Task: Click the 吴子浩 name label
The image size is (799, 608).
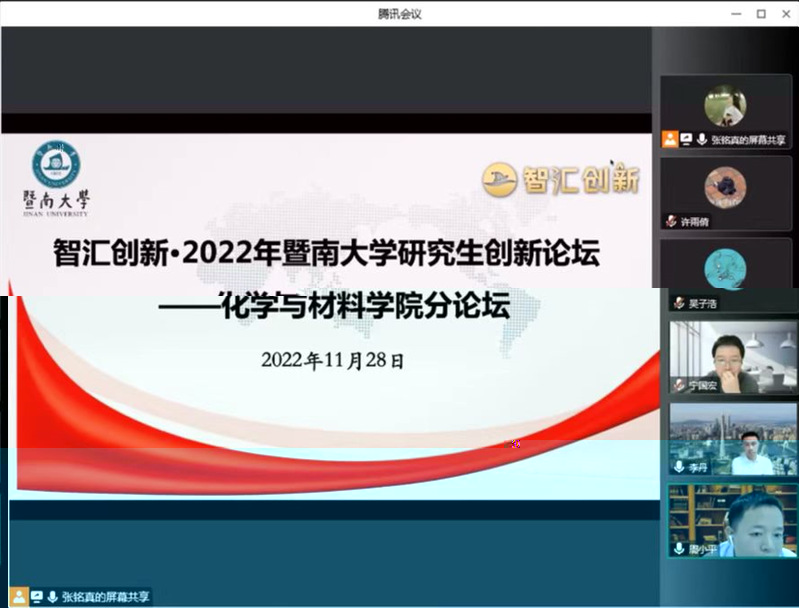Action: (702, 302)
